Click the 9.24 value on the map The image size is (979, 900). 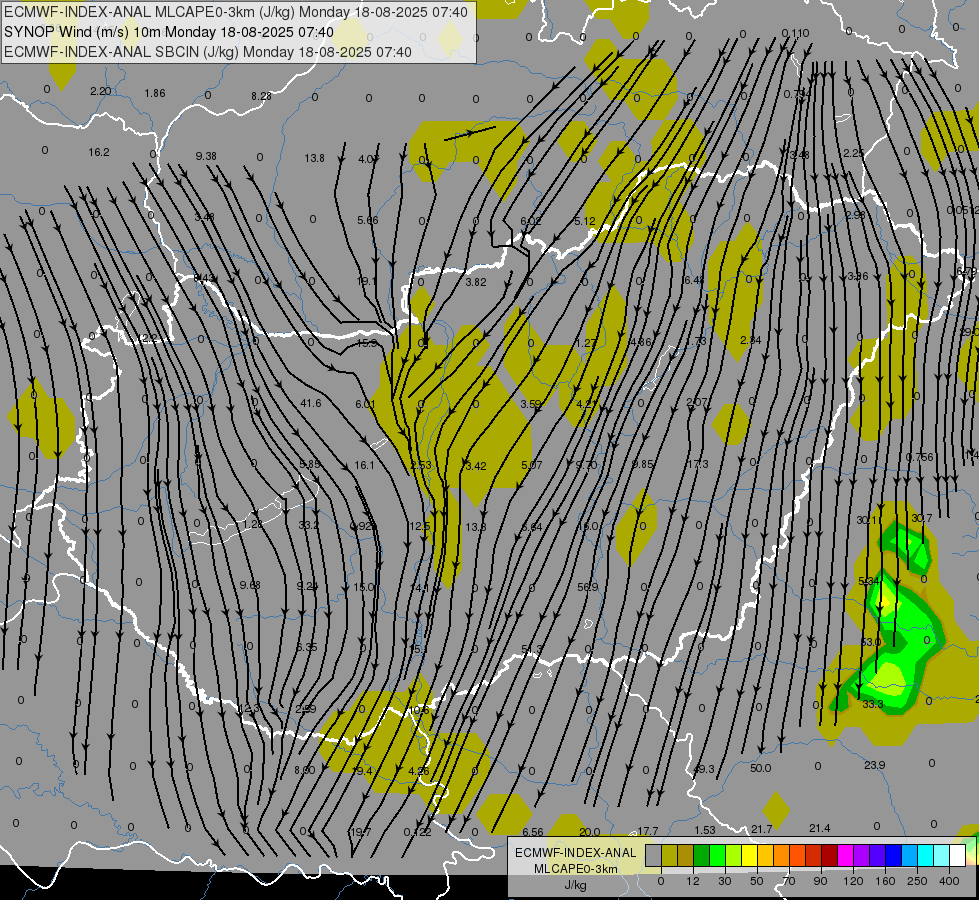[x=307, y=586]
